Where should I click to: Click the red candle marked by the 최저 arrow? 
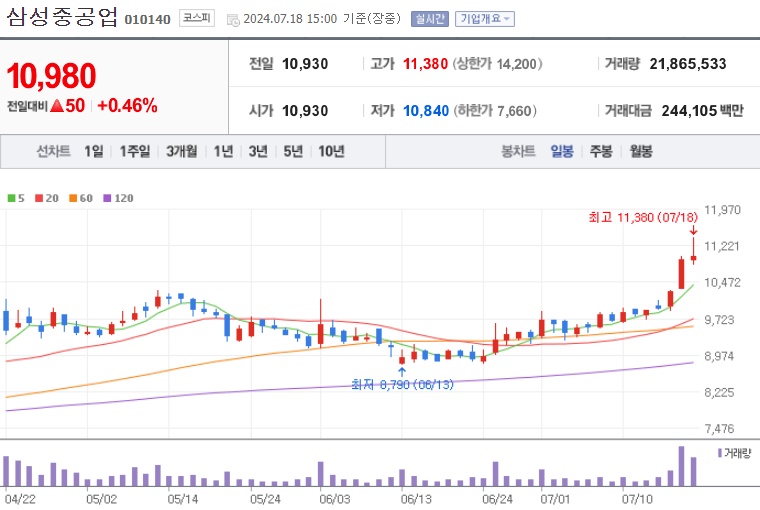point(402,358)
